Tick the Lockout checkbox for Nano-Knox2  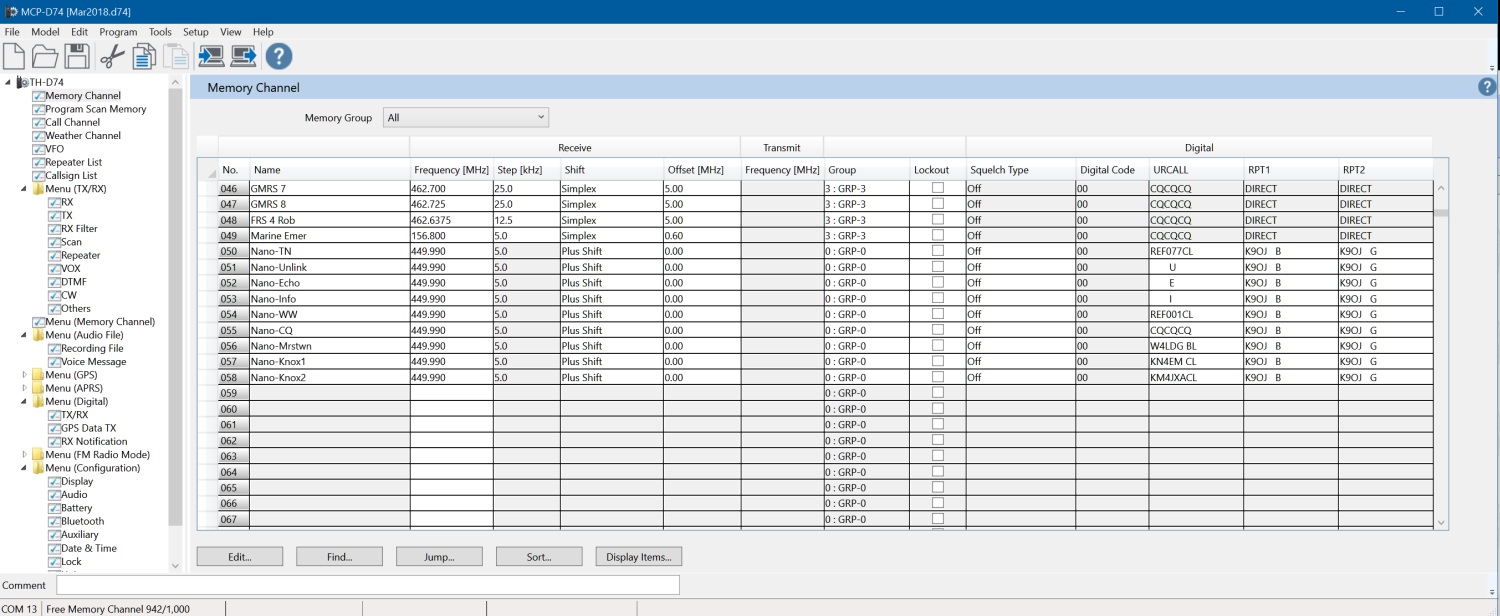tap(938, 377)
